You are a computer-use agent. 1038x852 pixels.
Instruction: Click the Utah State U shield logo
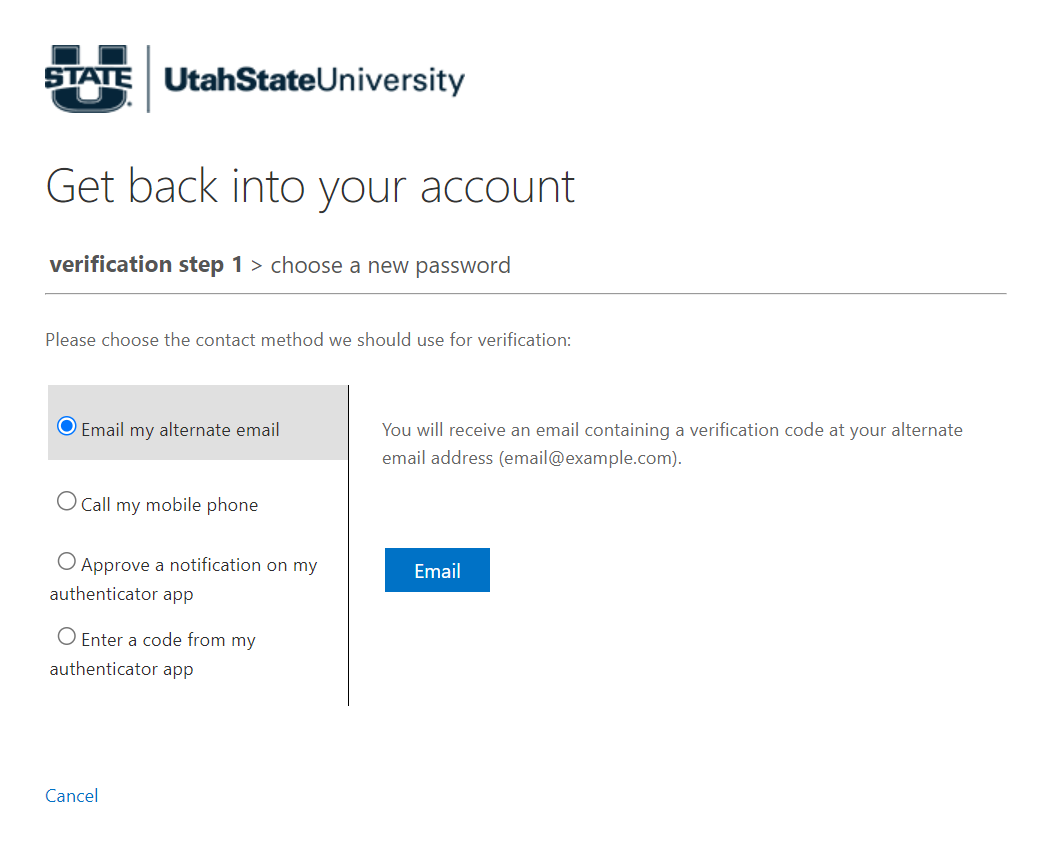88,78
